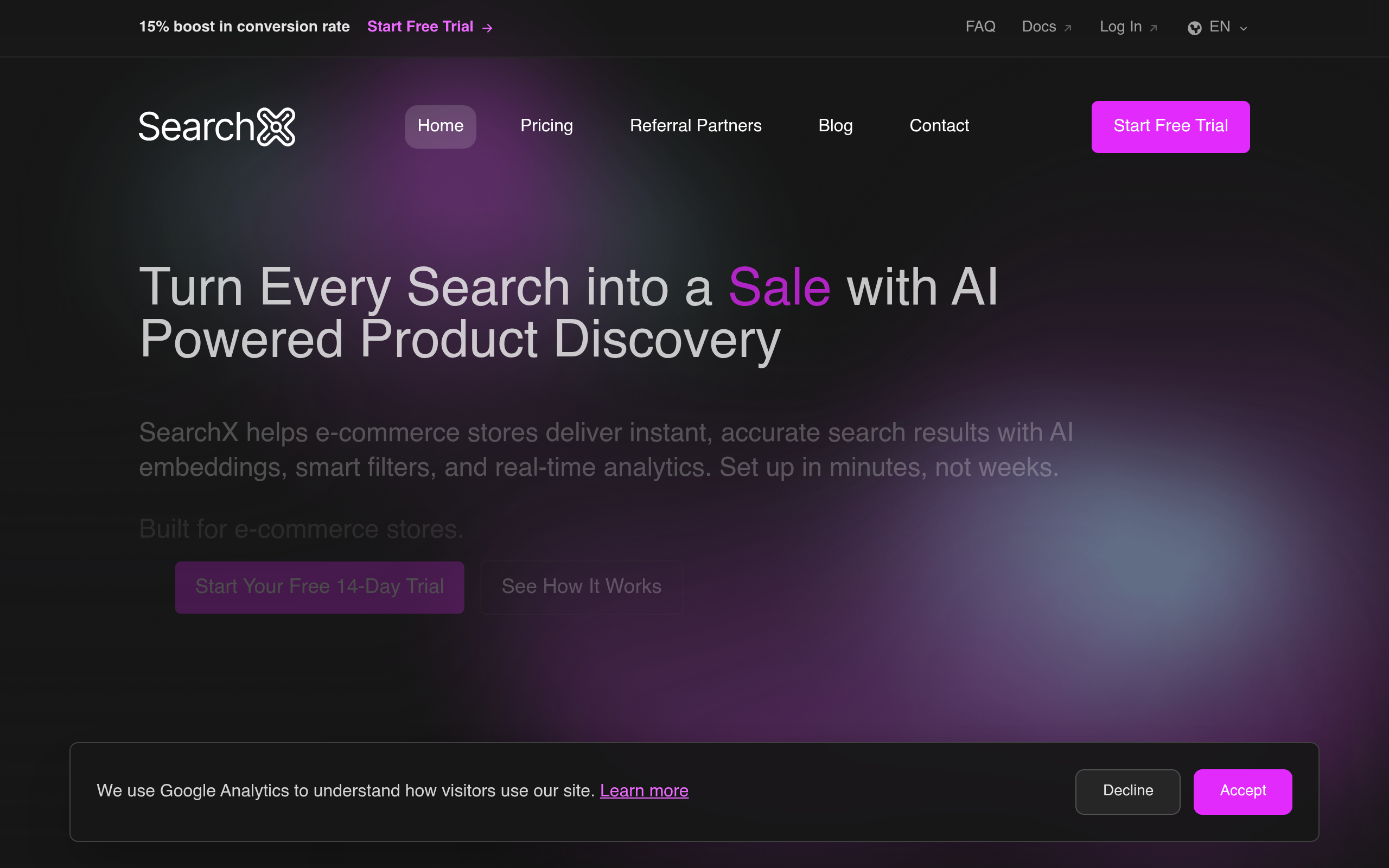This screenshot has height=868, width=1389.
Task: Click the external-link arrow next to Log In
Action: (1153, 28)
